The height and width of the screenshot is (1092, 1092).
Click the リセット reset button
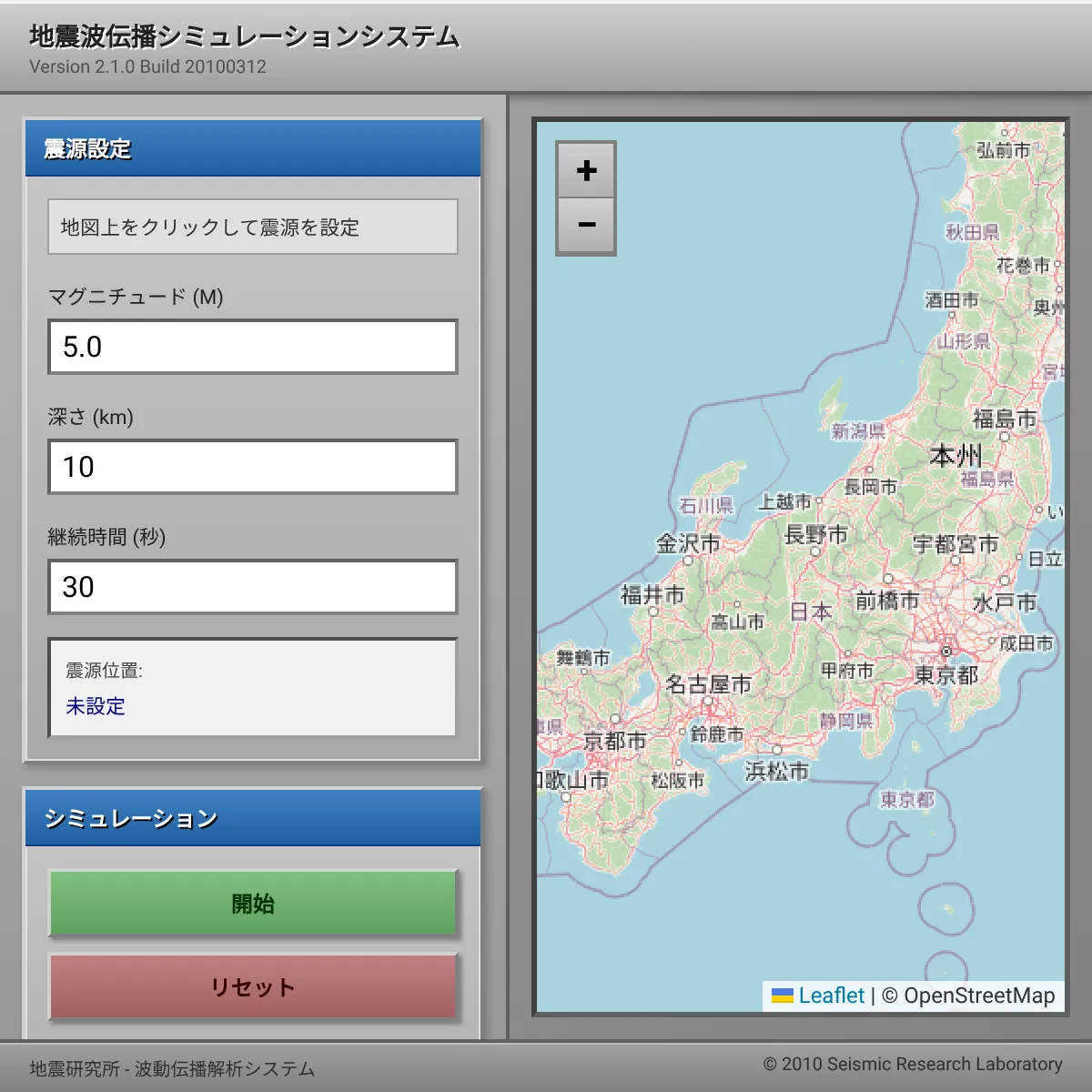[x=253, y=987]
